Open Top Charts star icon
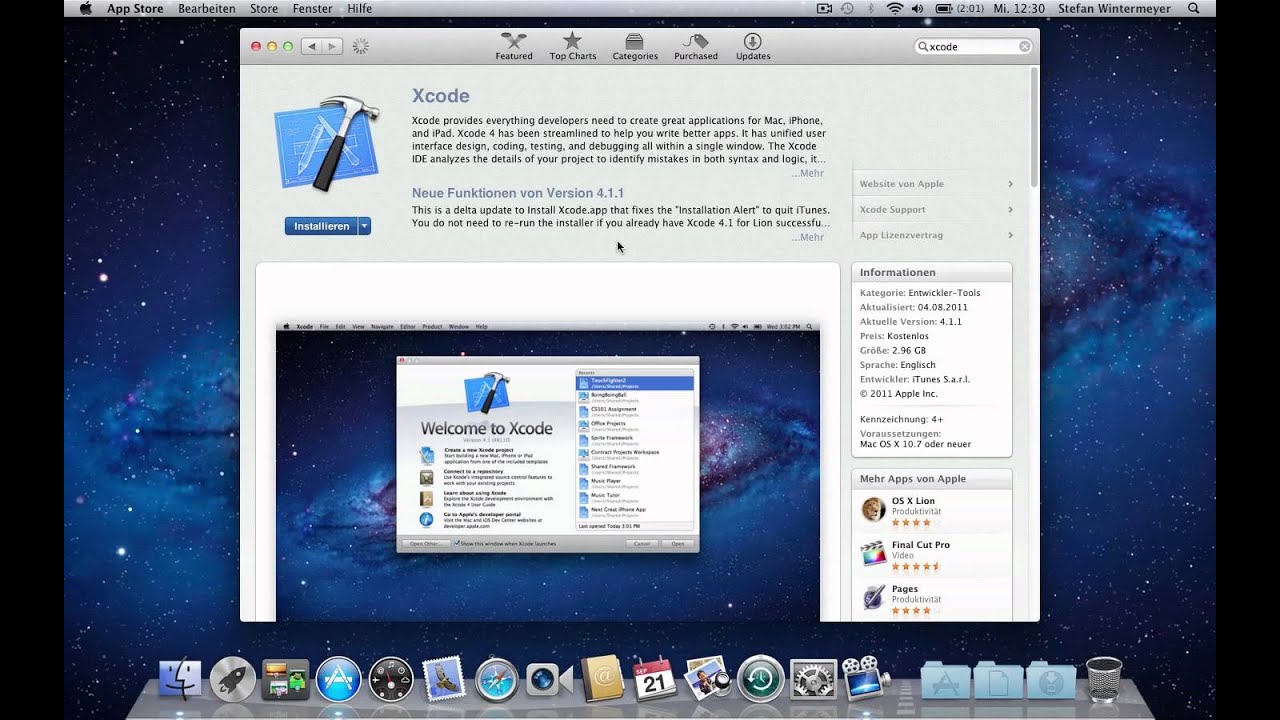1280x720 pixels. tap(572, 41)
